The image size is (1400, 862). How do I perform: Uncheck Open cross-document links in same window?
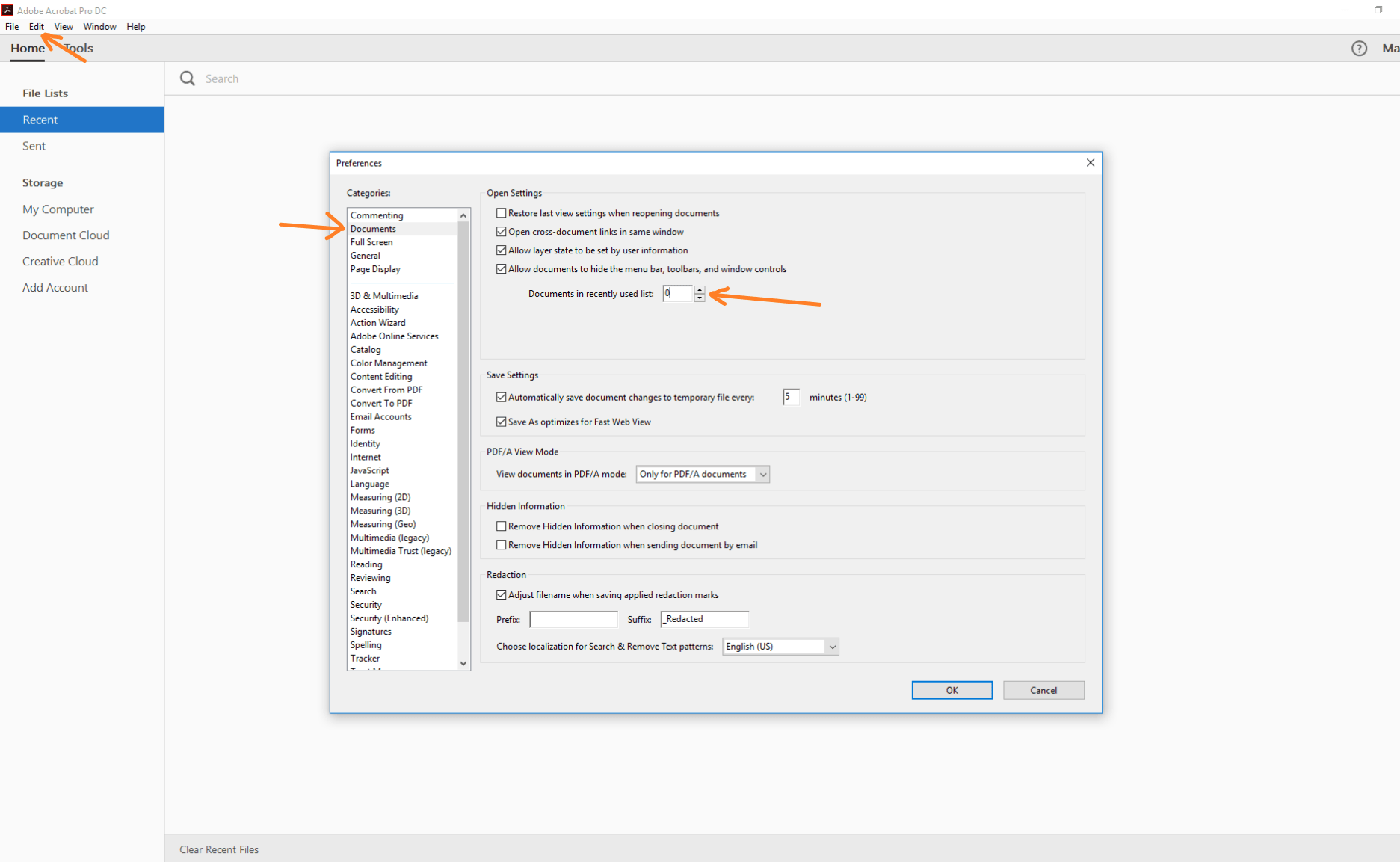[501, 231]
